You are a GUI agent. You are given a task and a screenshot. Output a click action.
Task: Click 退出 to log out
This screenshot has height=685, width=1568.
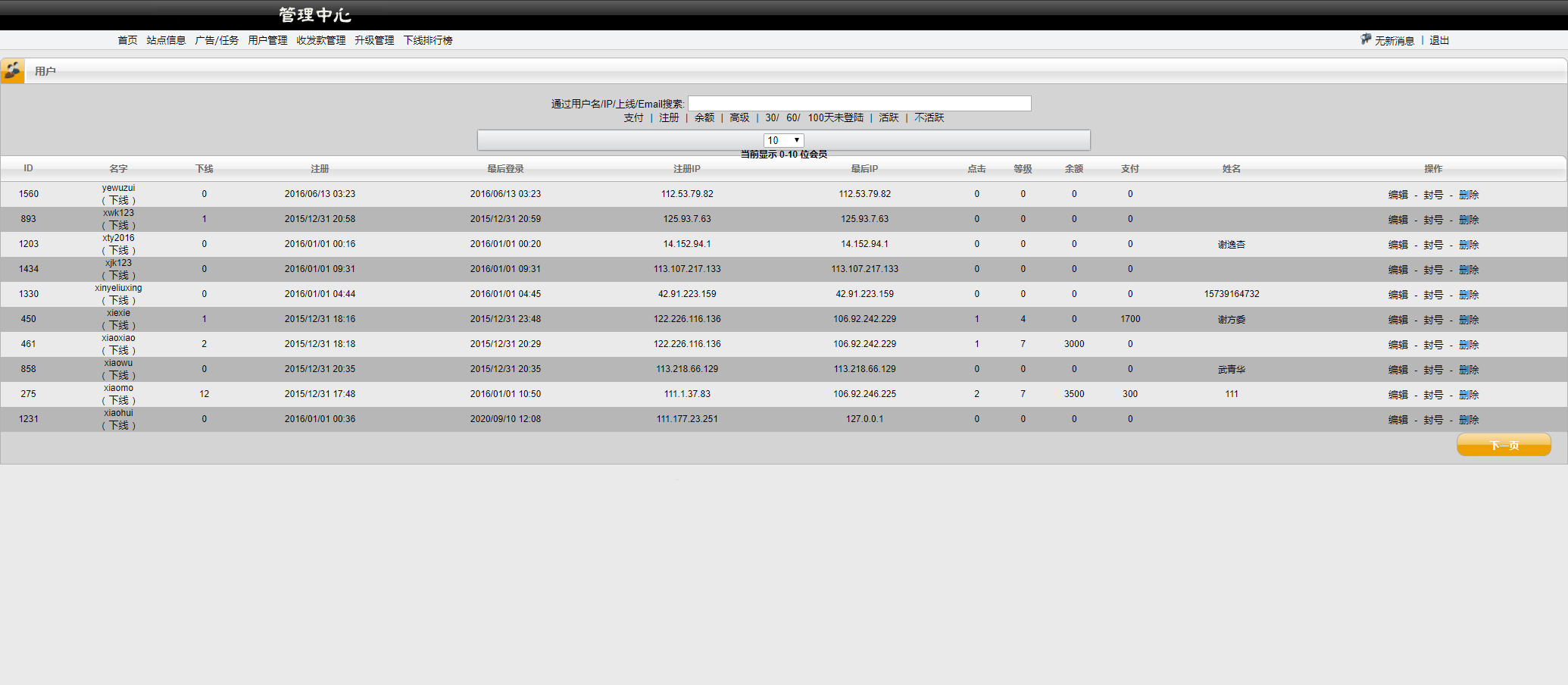click(x=1439, y=40)
